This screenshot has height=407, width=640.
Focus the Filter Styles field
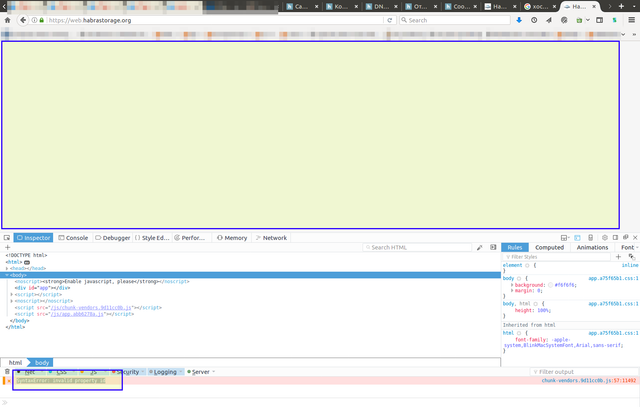pos(557,257)
